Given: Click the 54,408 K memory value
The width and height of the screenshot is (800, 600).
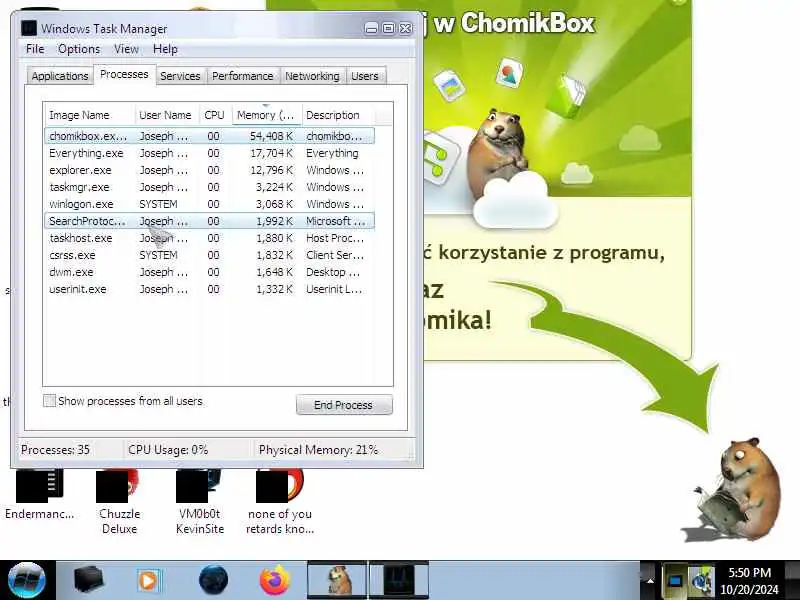Looking at the screenshot, I should pyautogui.click(x=271, y=136).
